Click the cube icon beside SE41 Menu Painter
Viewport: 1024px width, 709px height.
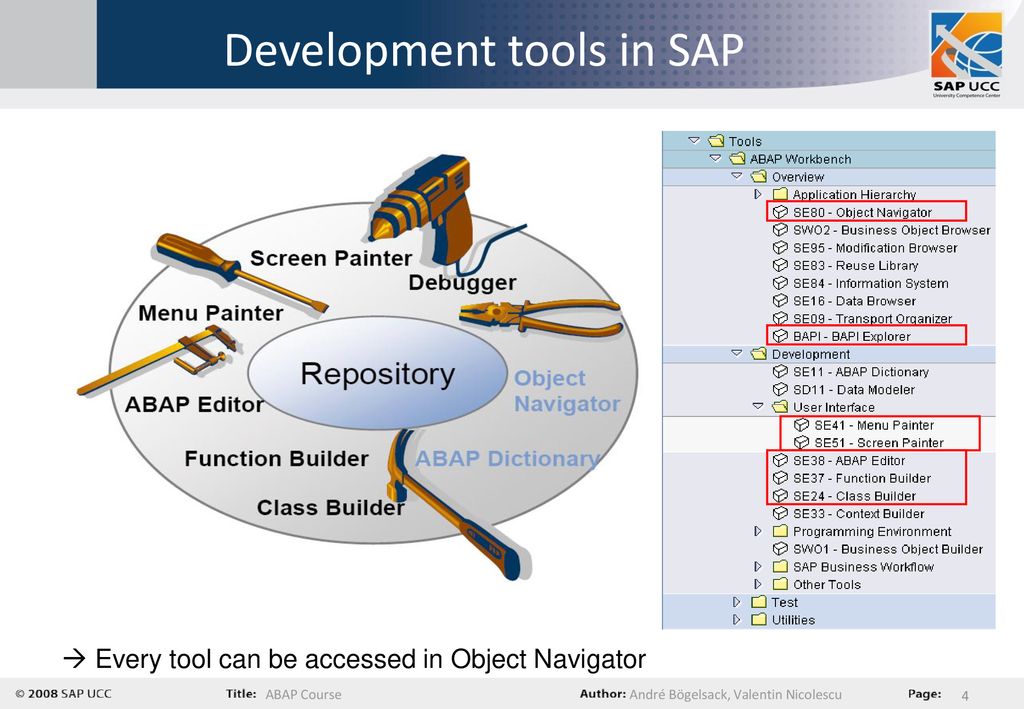pos(801,424)
